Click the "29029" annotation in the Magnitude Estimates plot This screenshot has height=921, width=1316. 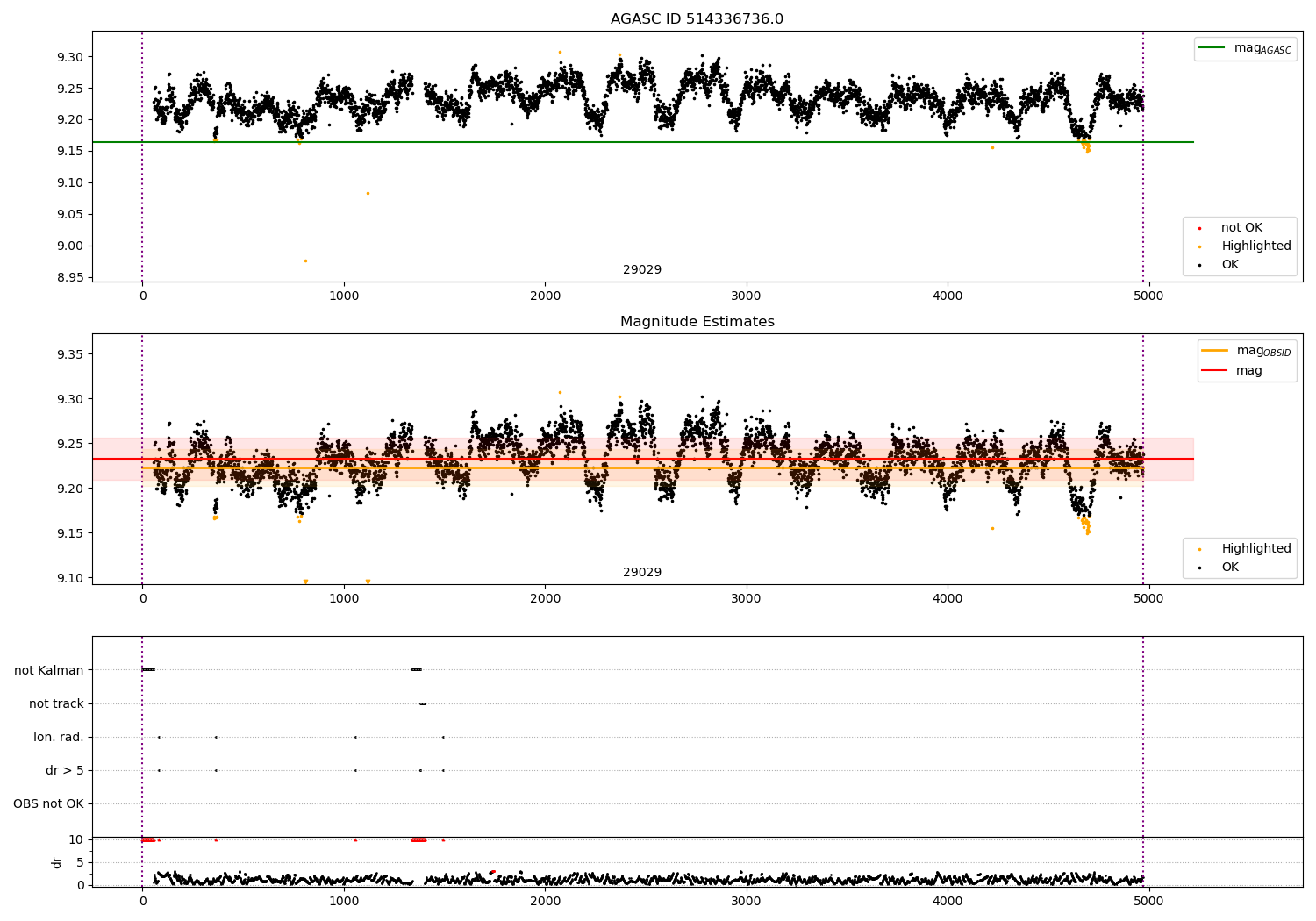[x=642, y=573]
